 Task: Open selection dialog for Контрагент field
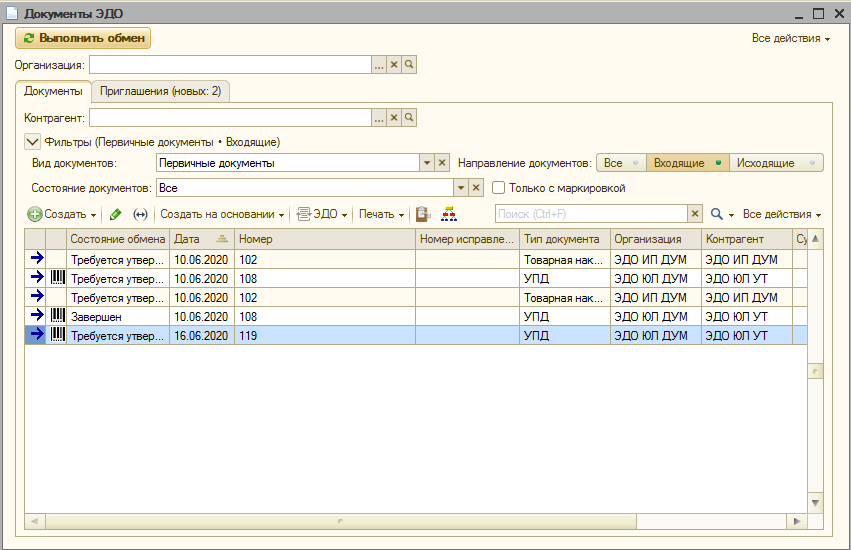(379, 118)
